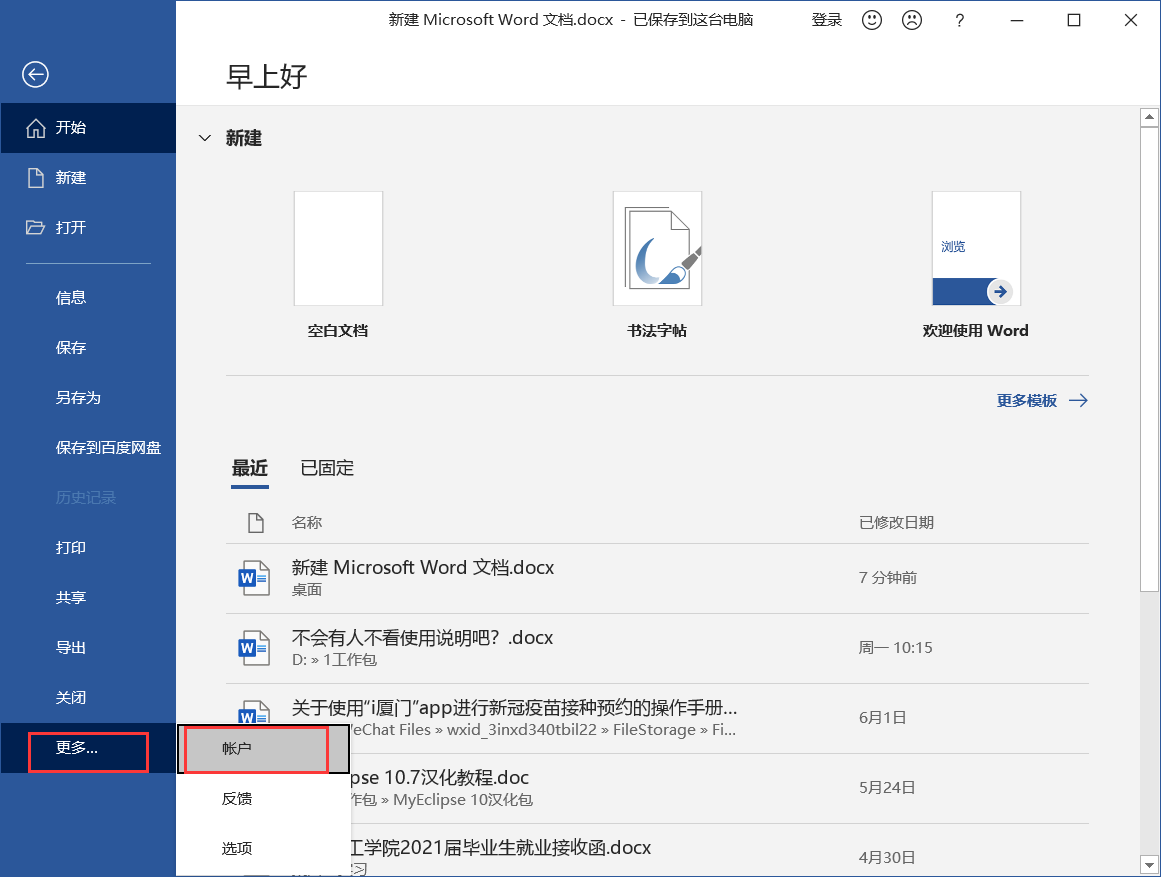Click the back arrow to exit backstage view
This screenshot has height=877, width=1161.
click(x=35, y=74)
